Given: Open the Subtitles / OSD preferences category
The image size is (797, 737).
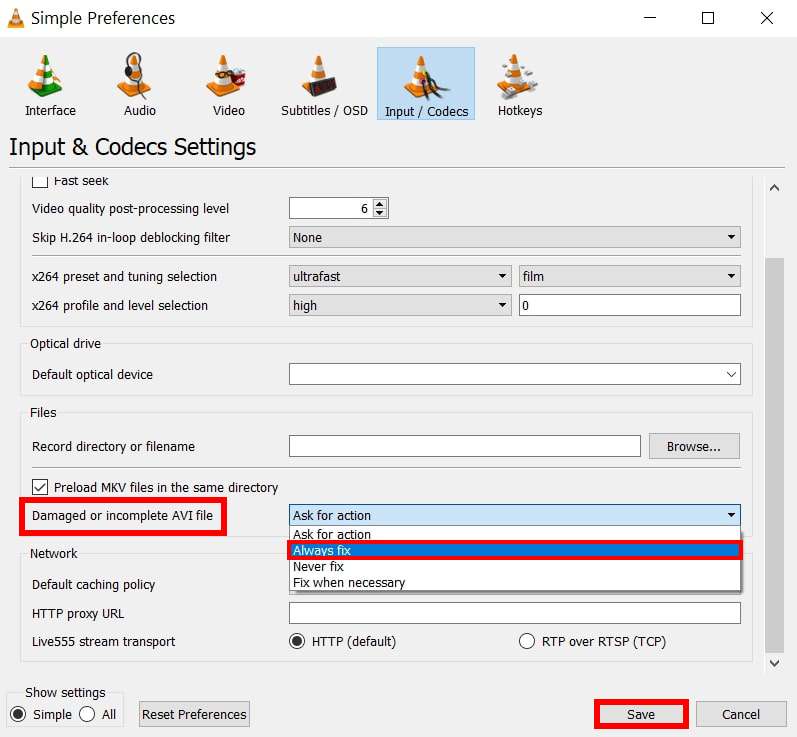Looking at the screenshot, I should tap(324, 84).
